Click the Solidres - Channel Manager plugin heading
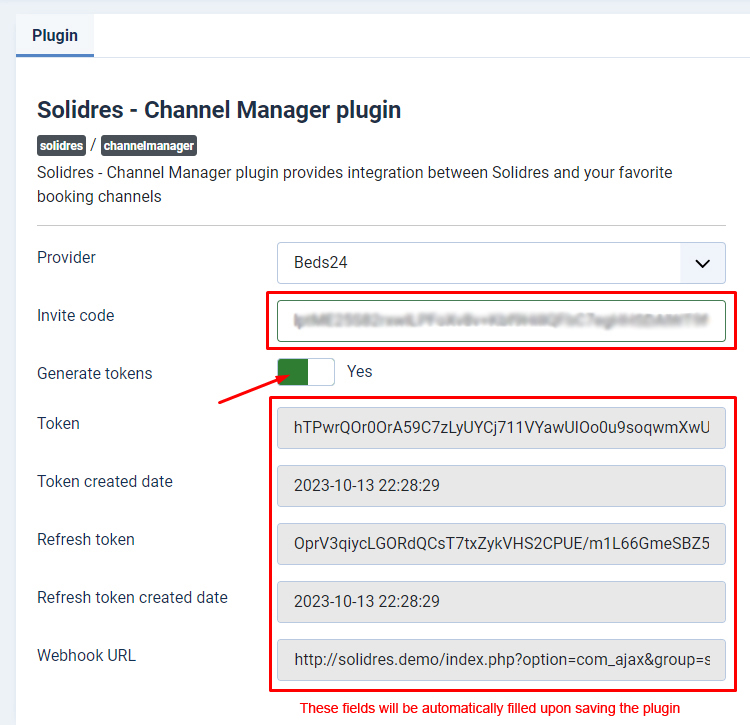Viewport: 750px width, 725px height. [x=219, y=110]
